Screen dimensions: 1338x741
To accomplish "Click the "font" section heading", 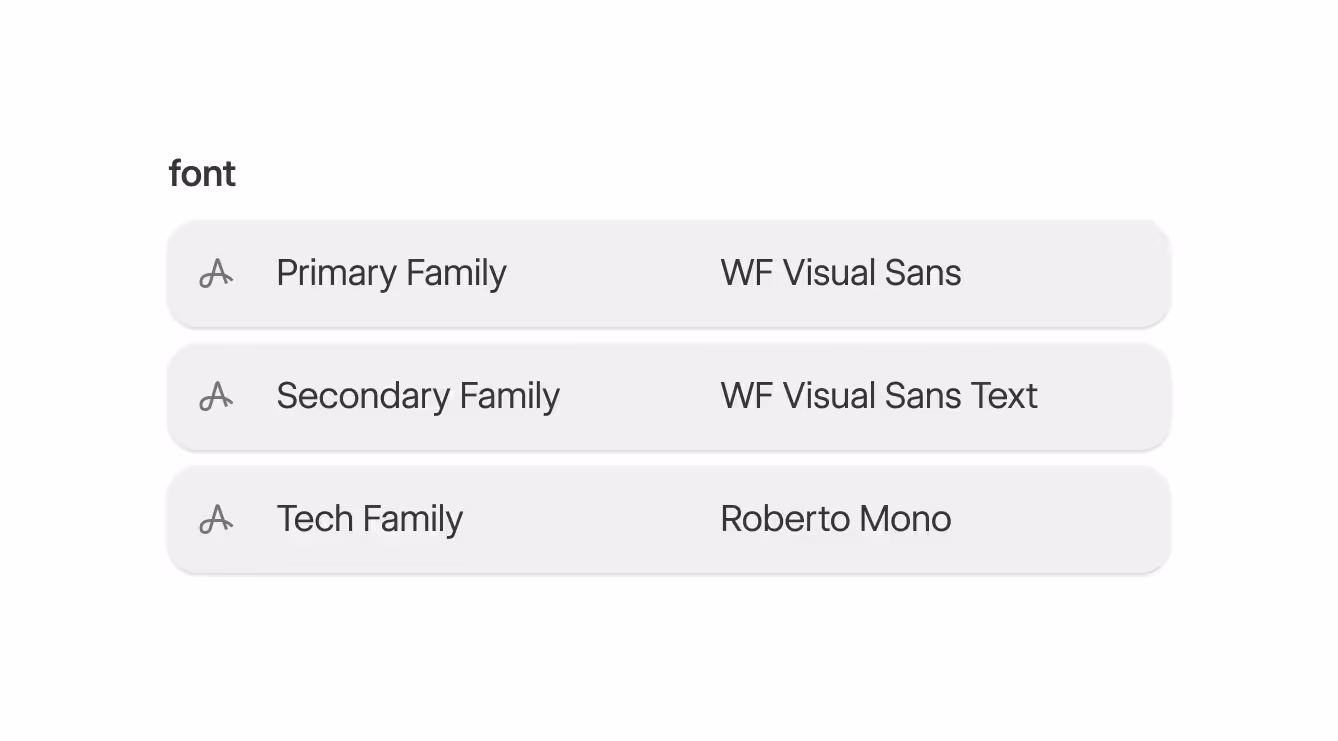I will coord(202,174).
